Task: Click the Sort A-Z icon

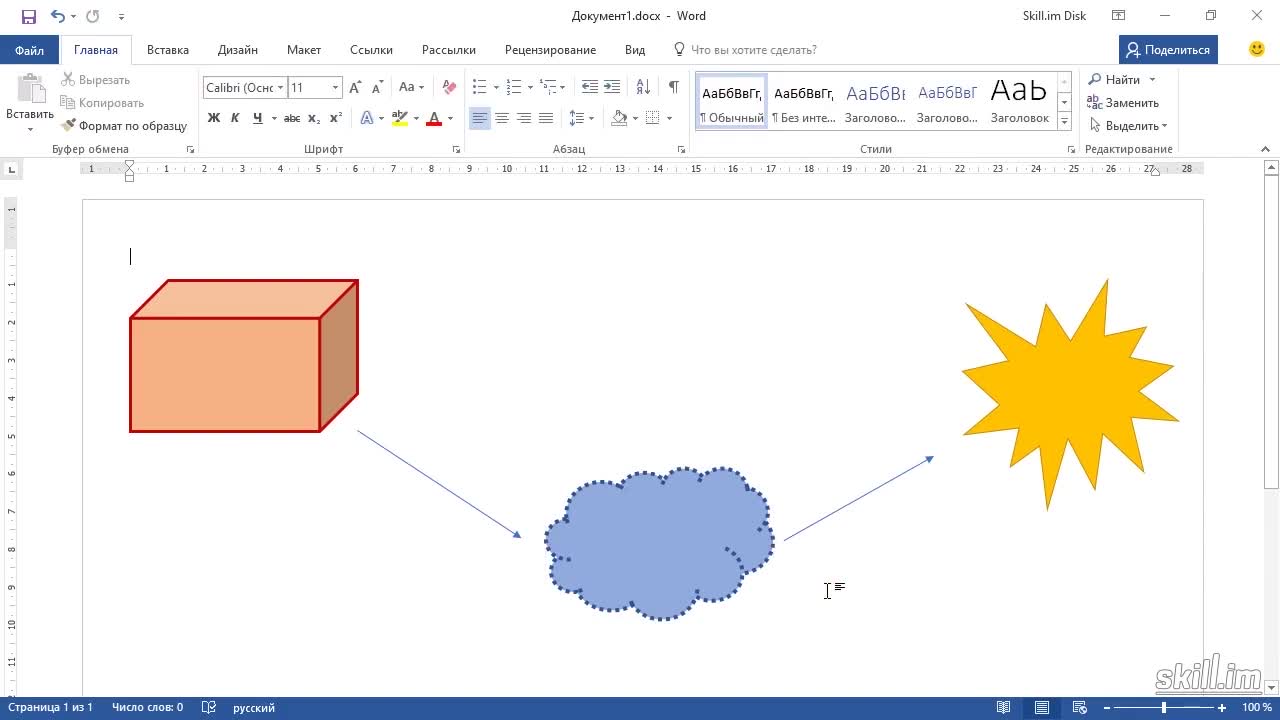Action: click(643, 88)
